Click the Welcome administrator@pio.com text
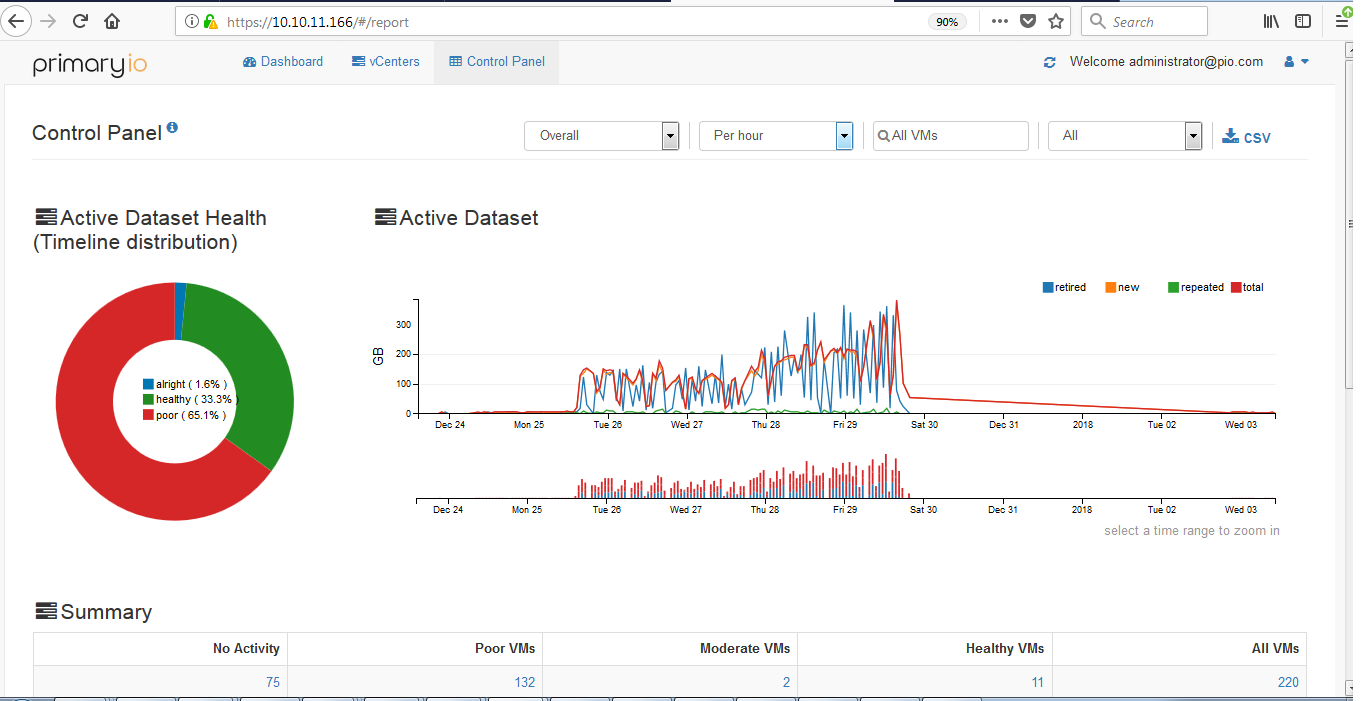 tap(1166, 62)
